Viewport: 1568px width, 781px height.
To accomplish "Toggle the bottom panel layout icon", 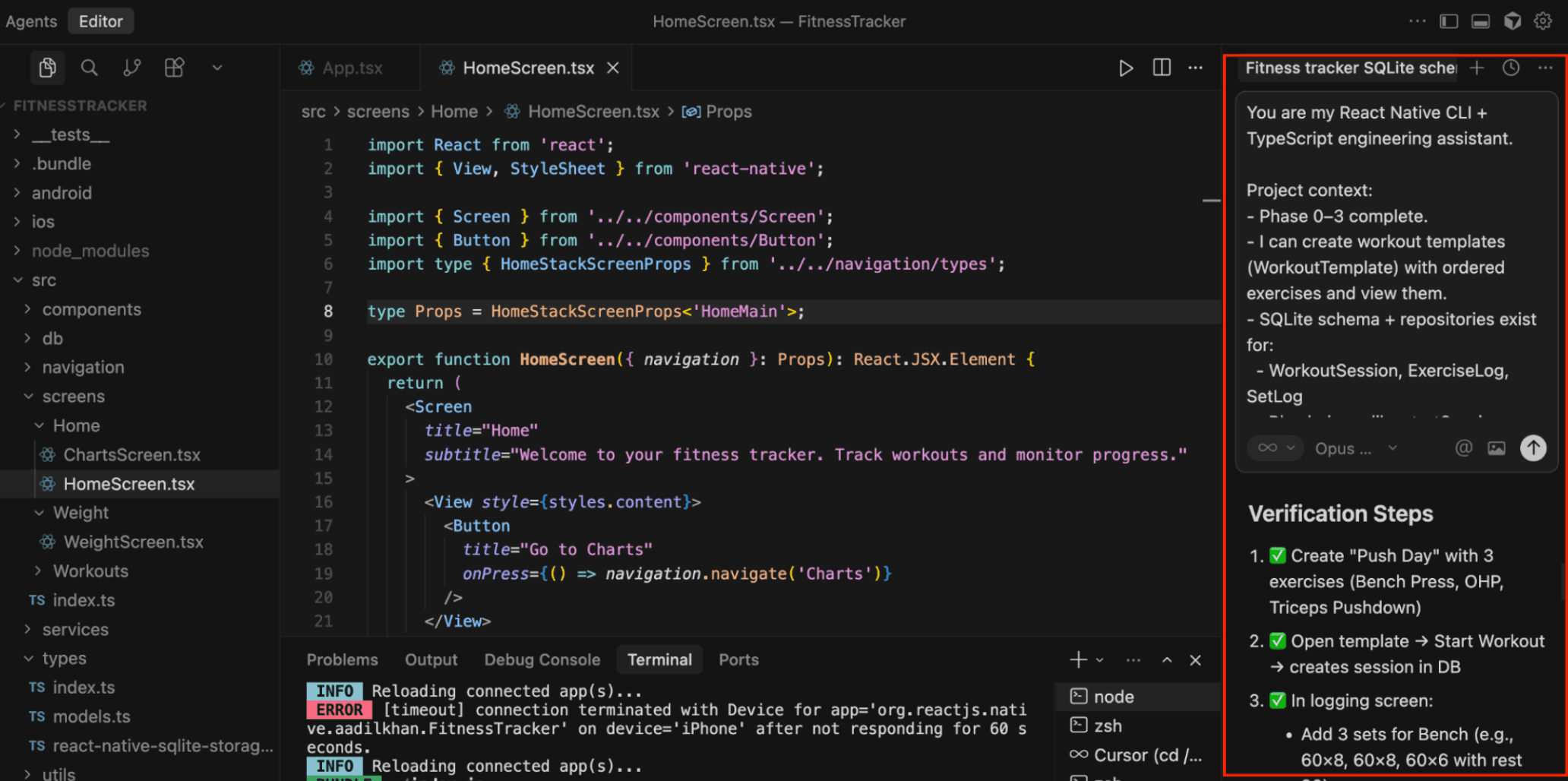I will coord(1480,21).
